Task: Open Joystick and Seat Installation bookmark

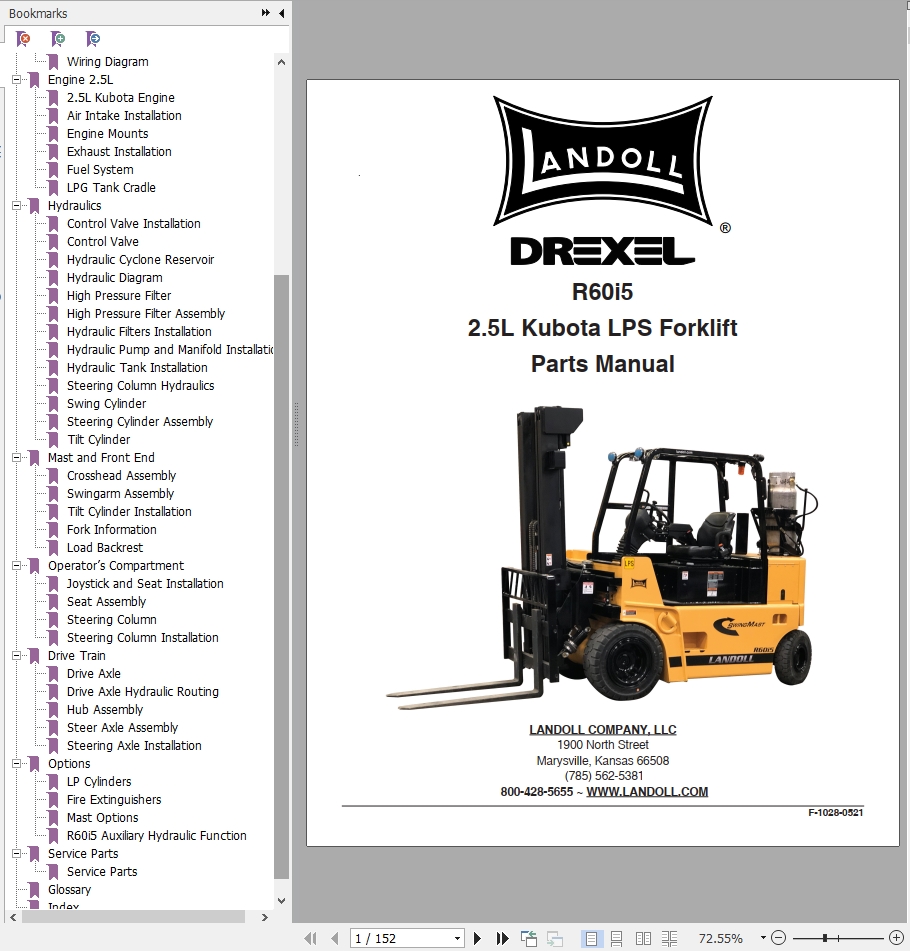Action: point(145,583)
